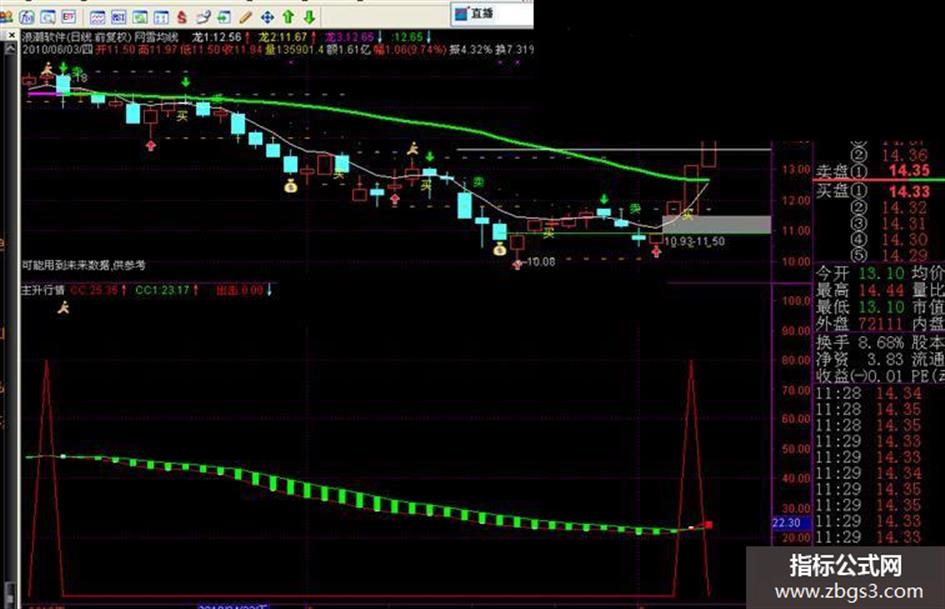
Task: Close the chart panel with X button
Action: pyautogui.click(x=11, y=36)
